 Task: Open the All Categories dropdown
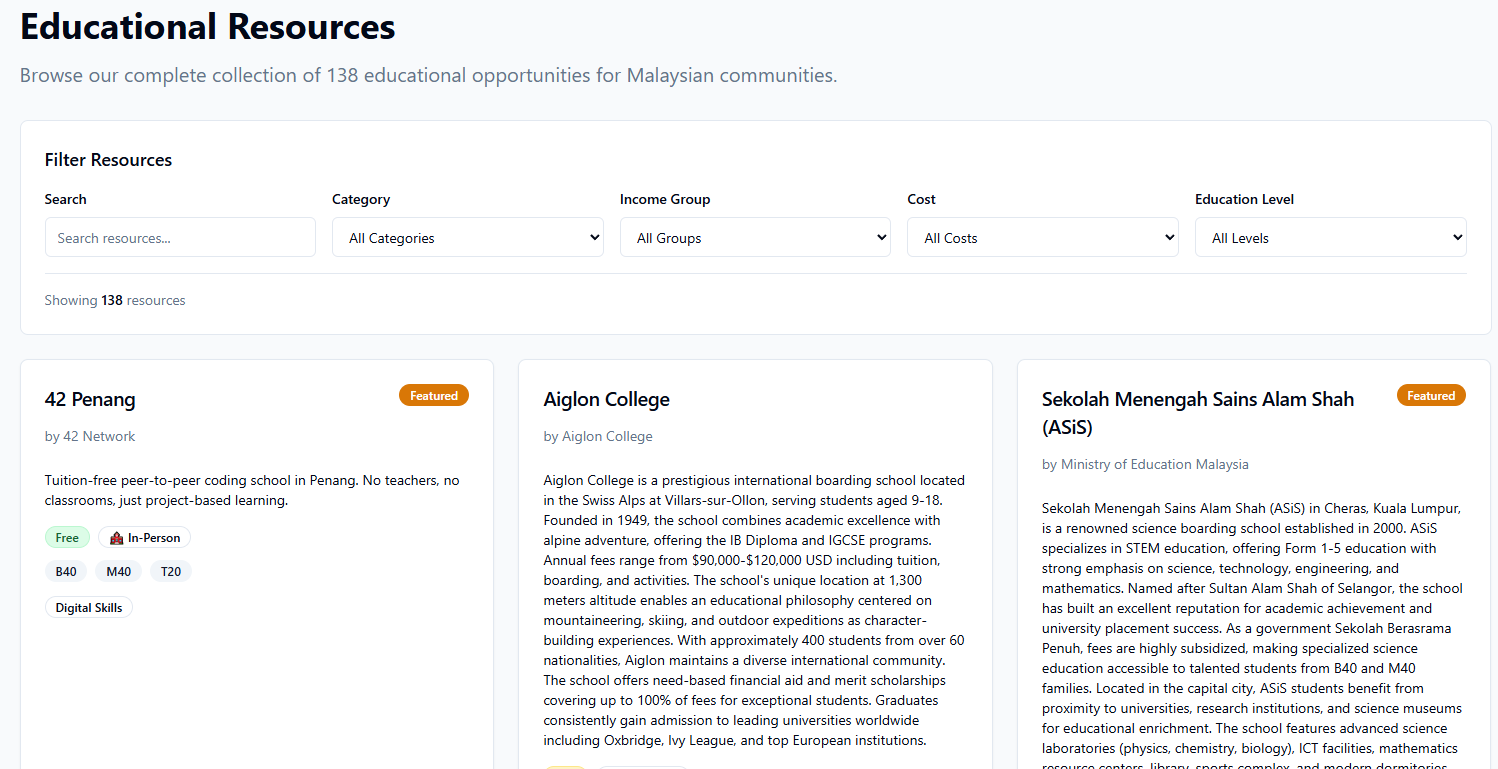point(467,238)
